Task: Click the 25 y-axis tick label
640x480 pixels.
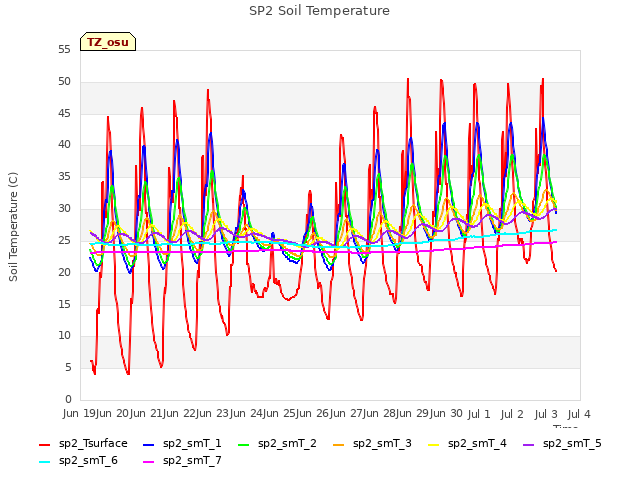Action: pos(64,240)
